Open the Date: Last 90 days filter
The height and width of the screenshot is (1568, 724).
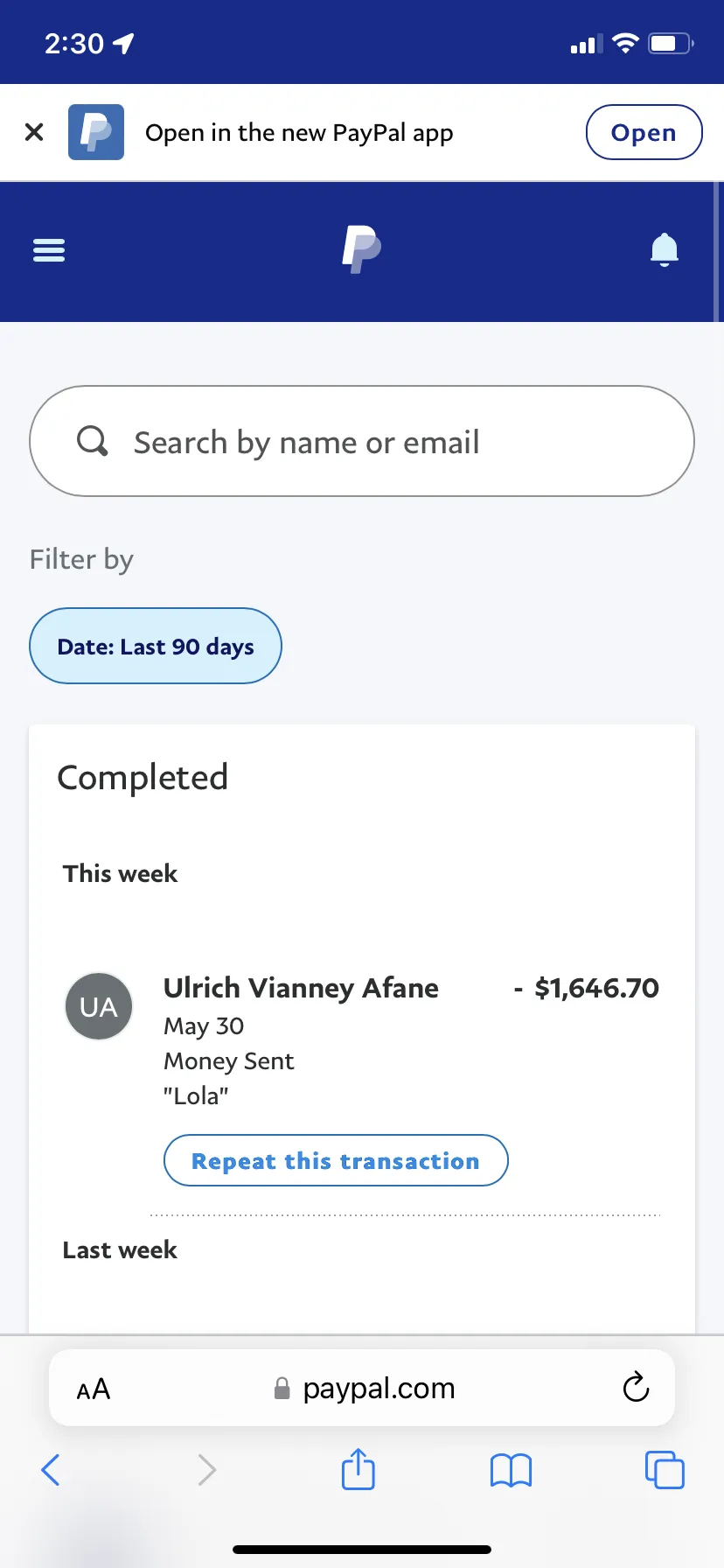pyautogui.click(x=156, y=646)
